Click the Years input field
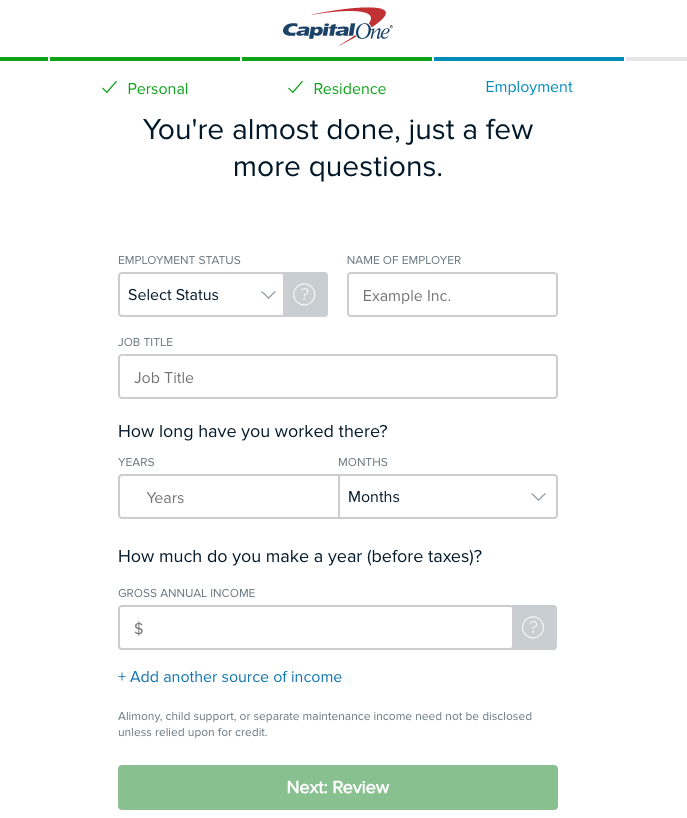Screen dimensions: 687x818 [x=228, y=496]
